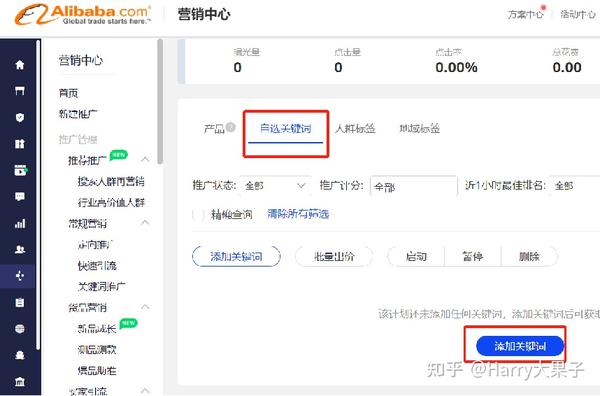
Task: Click the 删除 button
Action: [x=529, y=256]
